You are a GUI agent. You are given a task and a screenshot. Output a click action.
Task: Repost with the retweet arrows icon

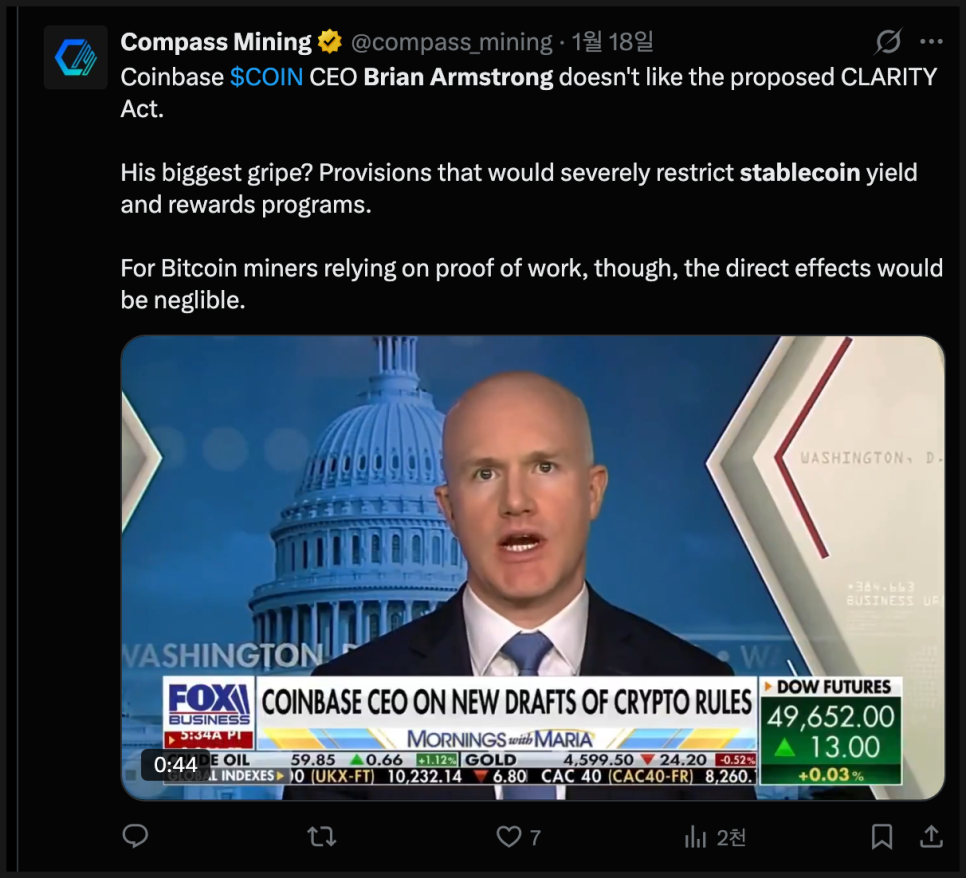(322, 837)
